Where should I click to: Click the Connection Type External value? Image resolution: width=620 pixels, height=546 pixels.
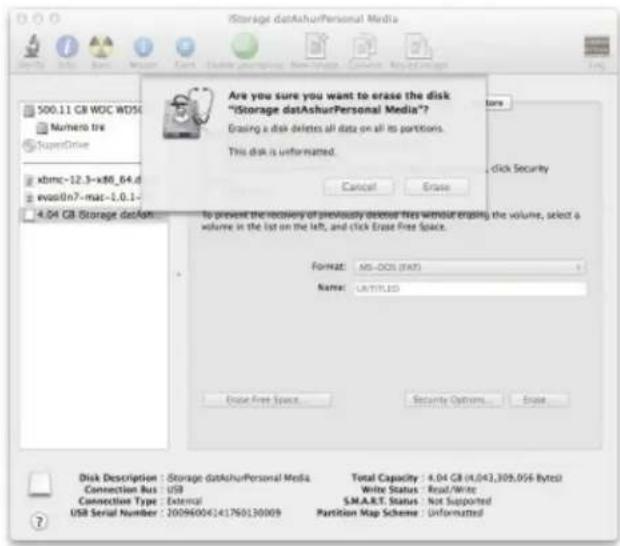coord(184,501)
